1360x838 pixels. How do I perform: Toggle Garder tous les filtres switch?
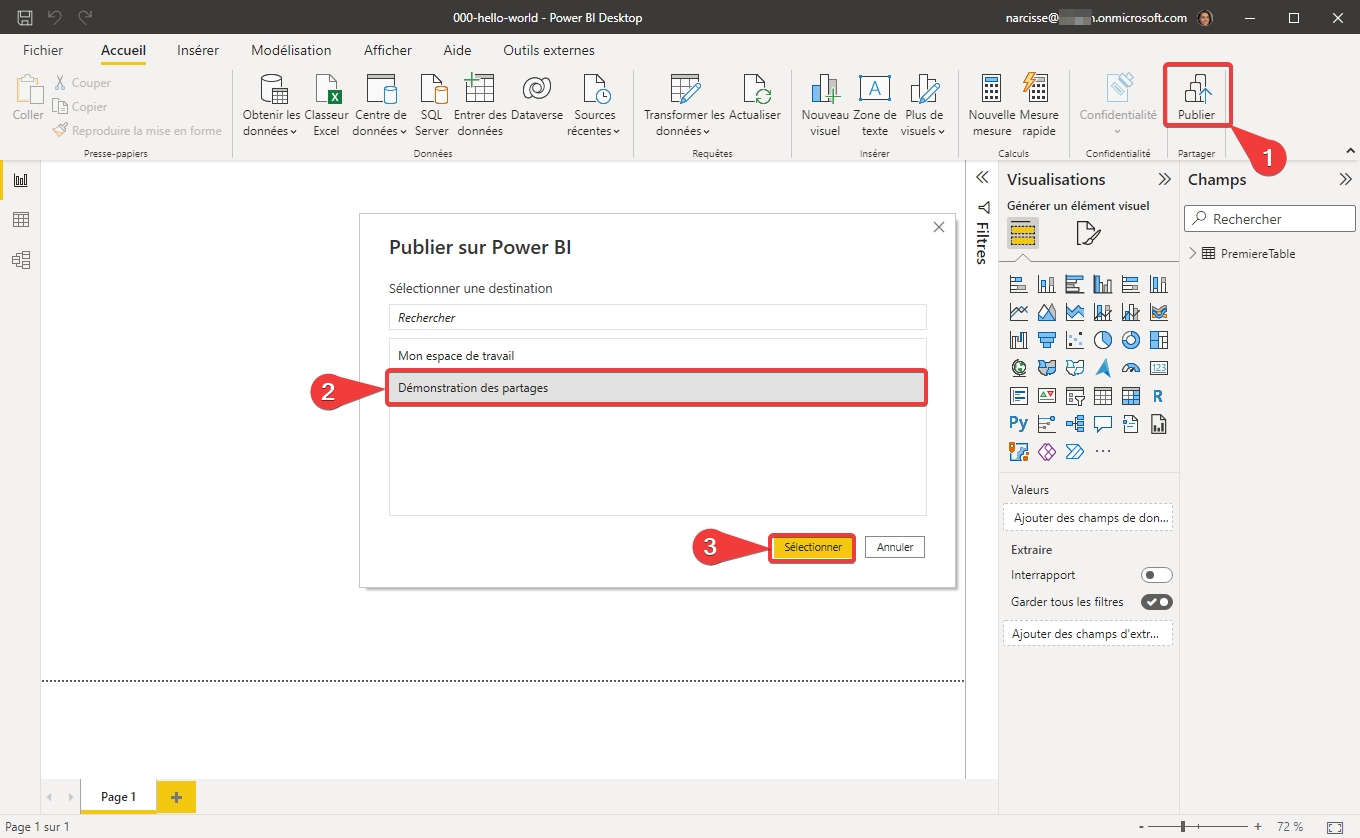[1157, 602]
